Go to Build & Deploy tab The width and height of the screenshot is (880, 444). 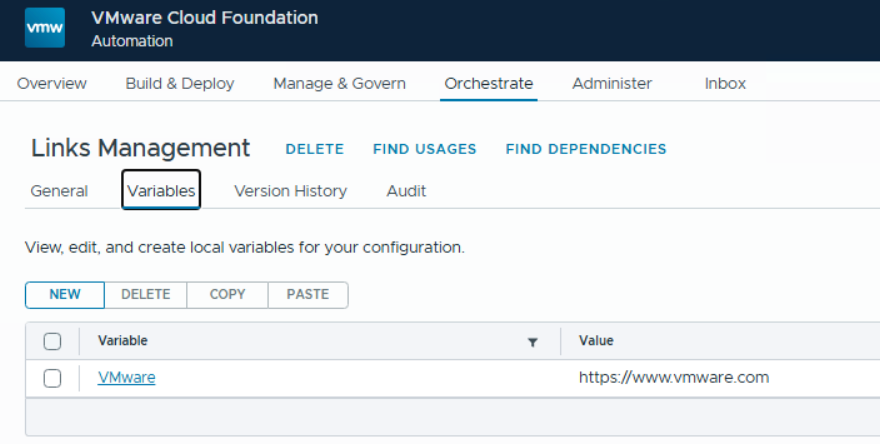[x=180, y=84]
